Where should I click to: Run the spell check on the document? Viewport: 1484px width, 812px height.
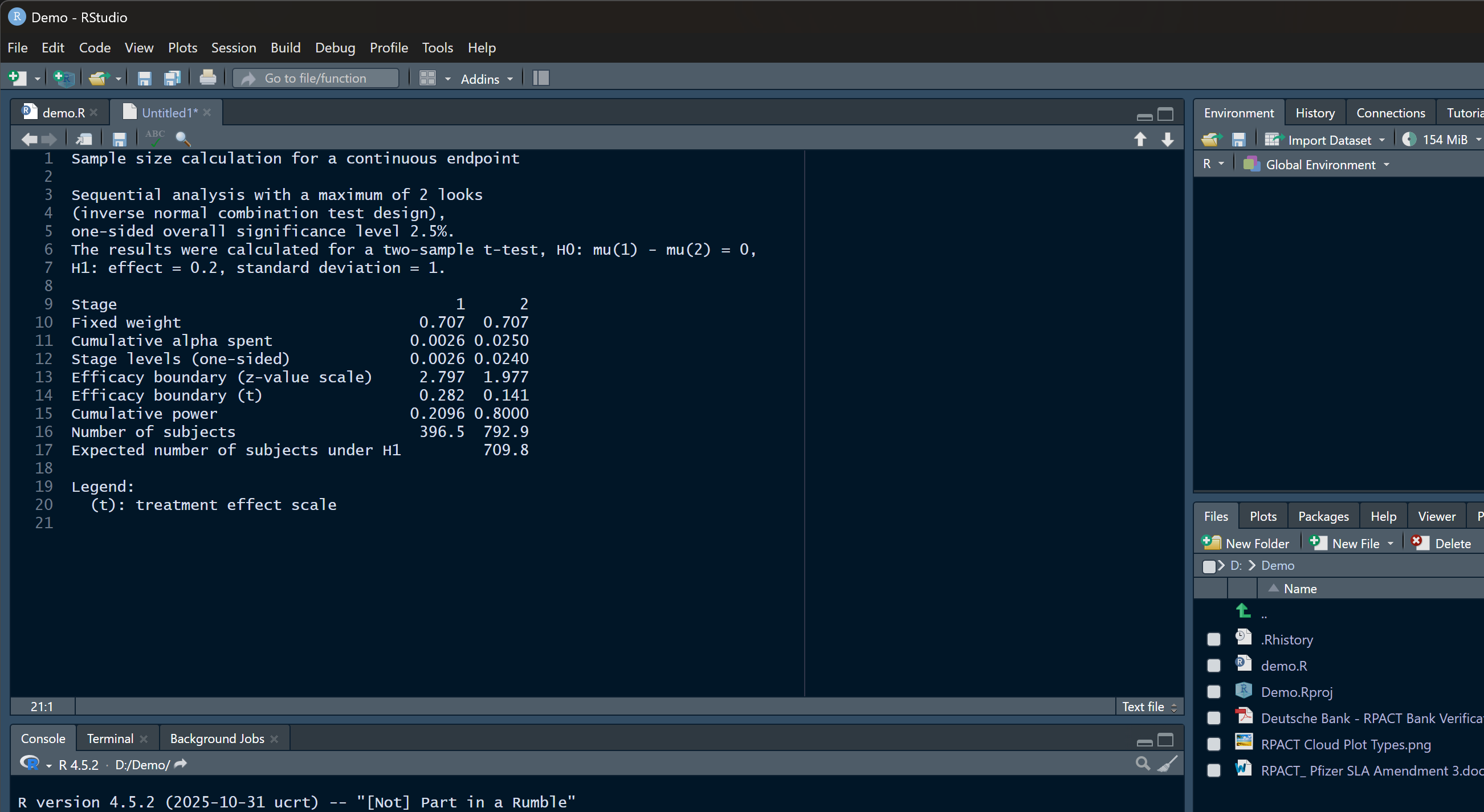tap(154, 138)
